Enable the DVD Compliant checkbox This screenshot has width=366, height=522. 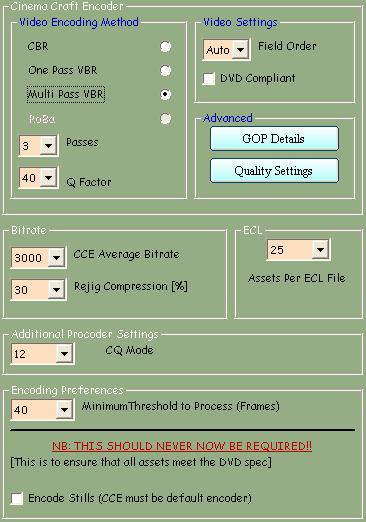(209, 79)
